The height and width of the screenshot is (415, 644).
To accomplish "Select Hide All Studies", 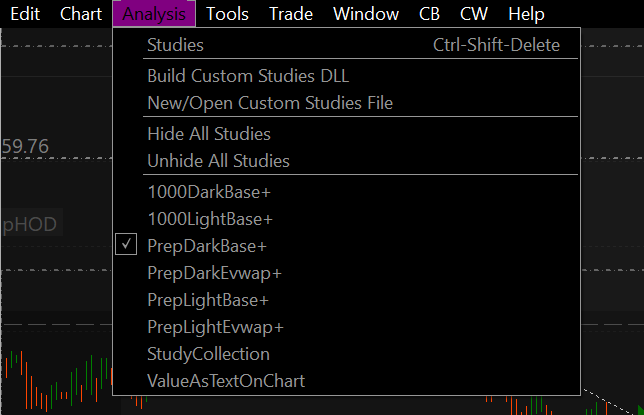I will [209, 134].
